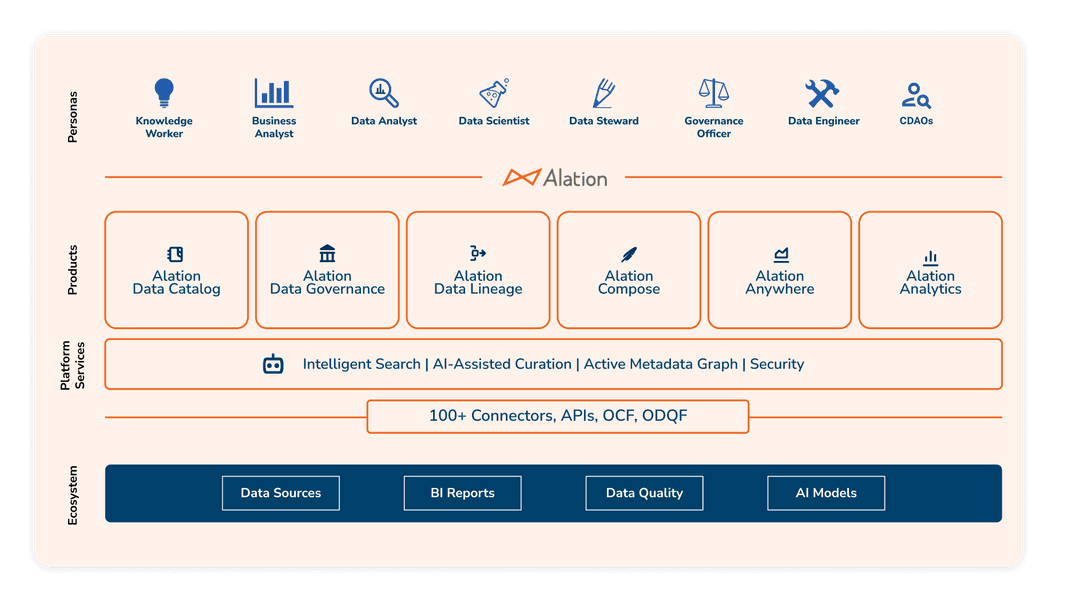Click the Alation logo in the center
The image size is (1080, 601).
coord(555,178)
